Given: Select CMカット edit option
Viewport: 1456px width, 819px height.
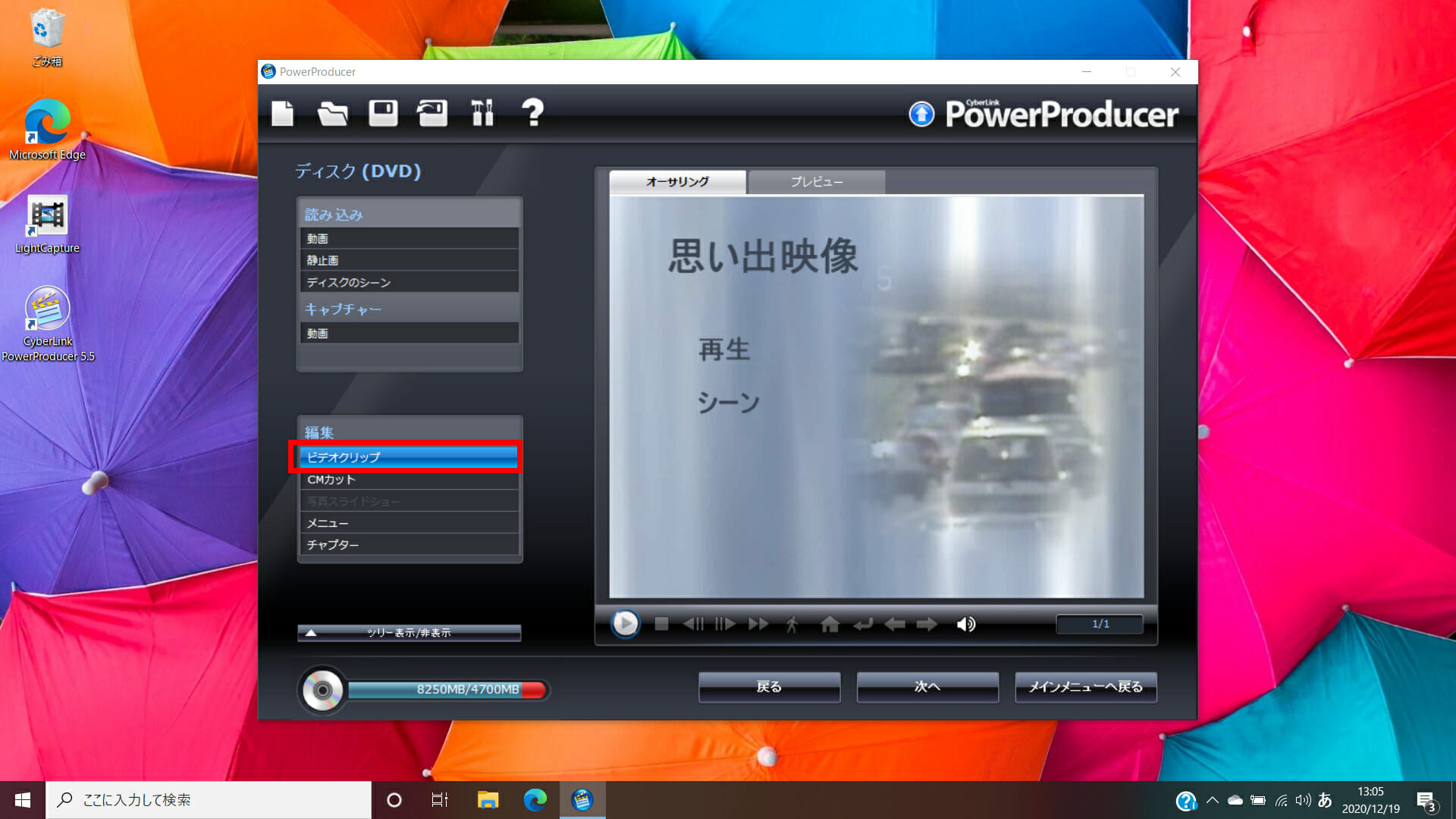Looking at the screenshot, I should [409, 479].
